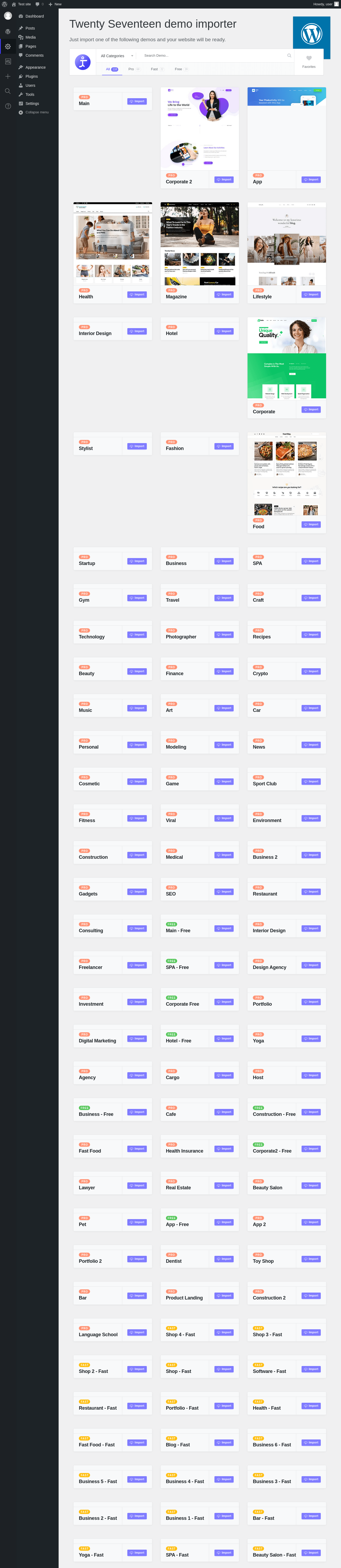Select the gear icon in the left strip

point(8,46)
